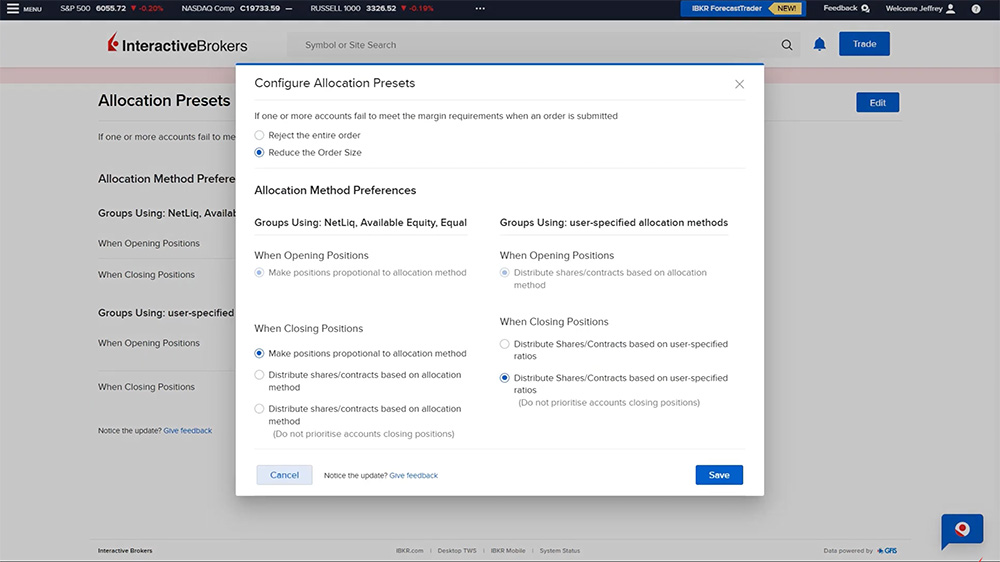Screen dimensions: 1000x562
Task: Select Reject the entire order
Action: point(259,135)
